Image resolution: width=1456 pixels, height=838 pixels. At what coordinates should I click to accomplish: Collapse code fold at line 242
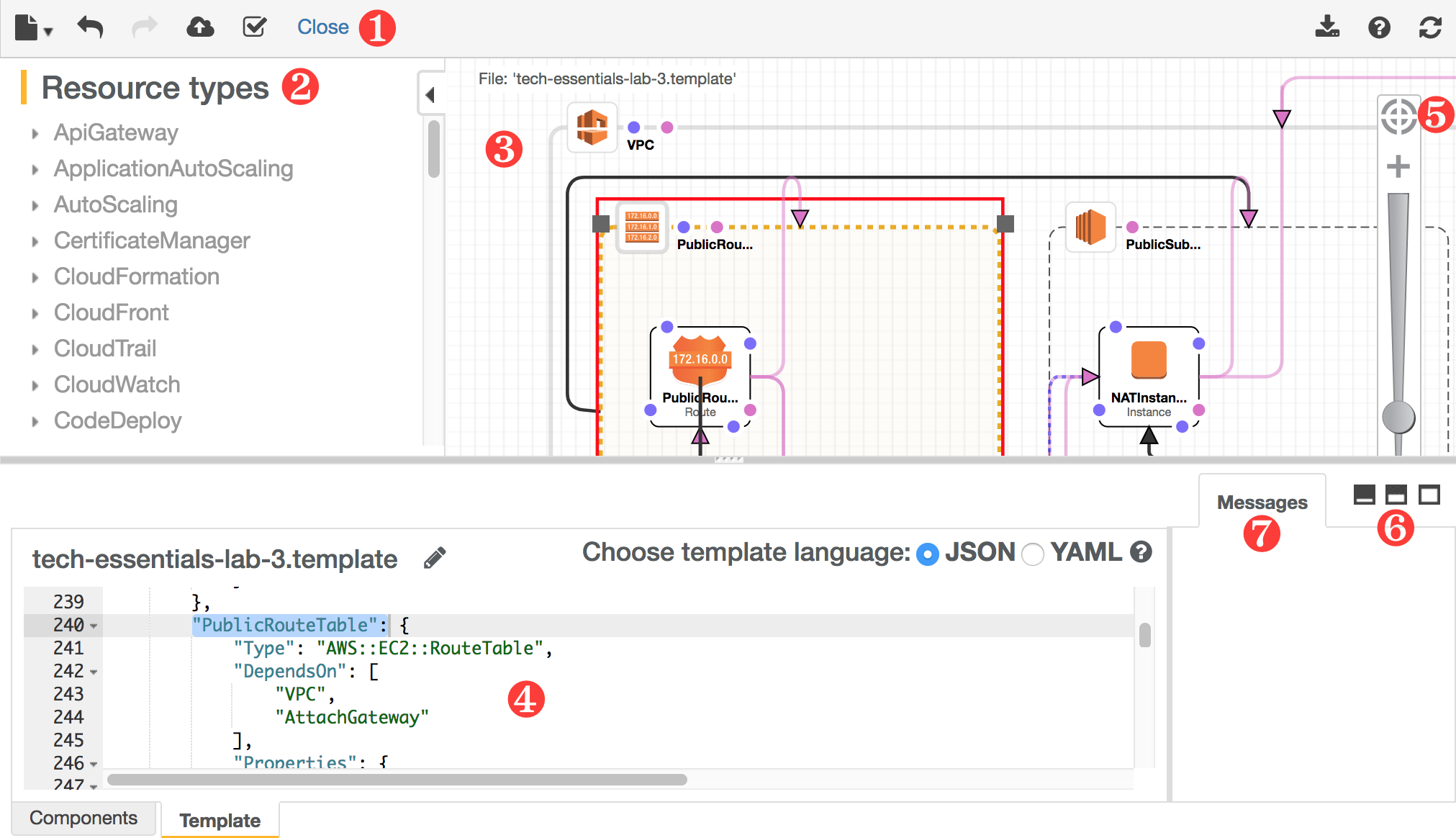[x=94, y=672]
